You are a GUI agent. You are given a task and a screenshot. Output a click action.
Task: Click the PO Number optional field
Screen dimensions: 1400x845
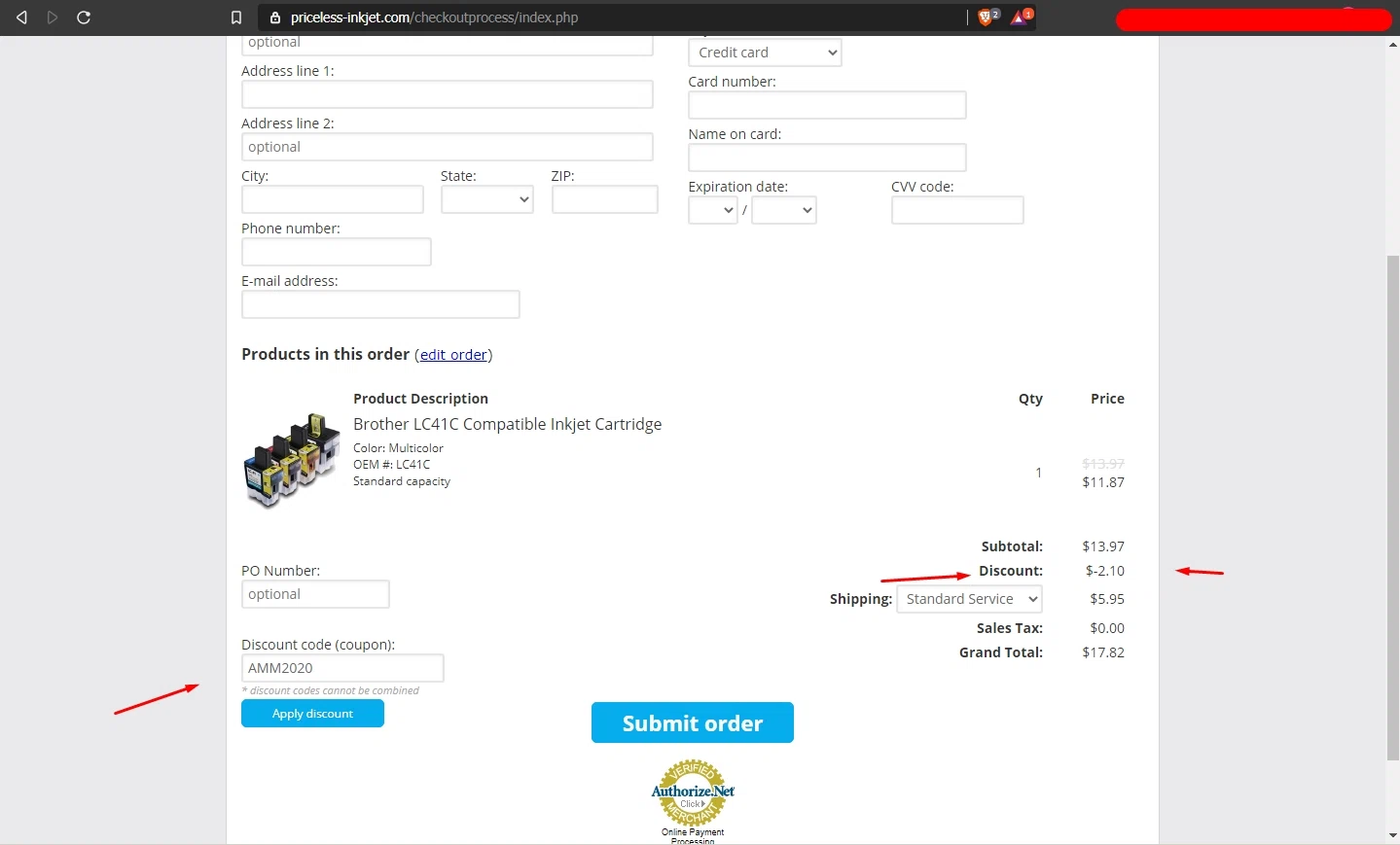click(315, 594)
